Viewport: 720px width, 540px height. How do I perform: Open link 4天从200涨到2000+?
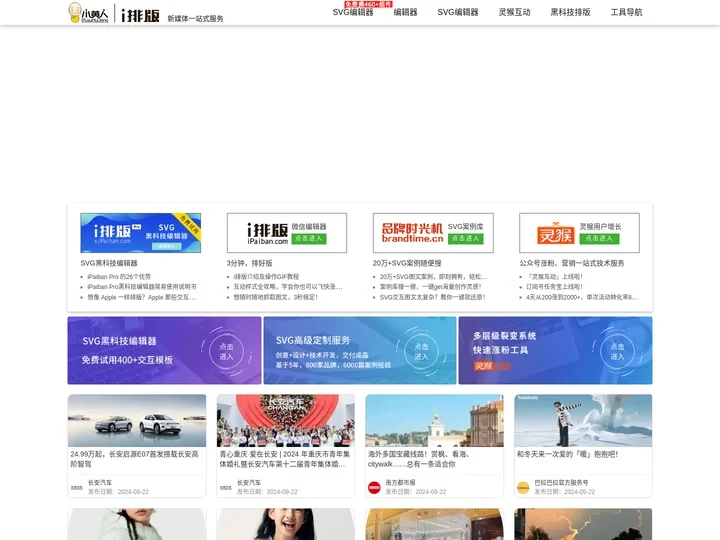pyautogui.click(x=582, y=297)
